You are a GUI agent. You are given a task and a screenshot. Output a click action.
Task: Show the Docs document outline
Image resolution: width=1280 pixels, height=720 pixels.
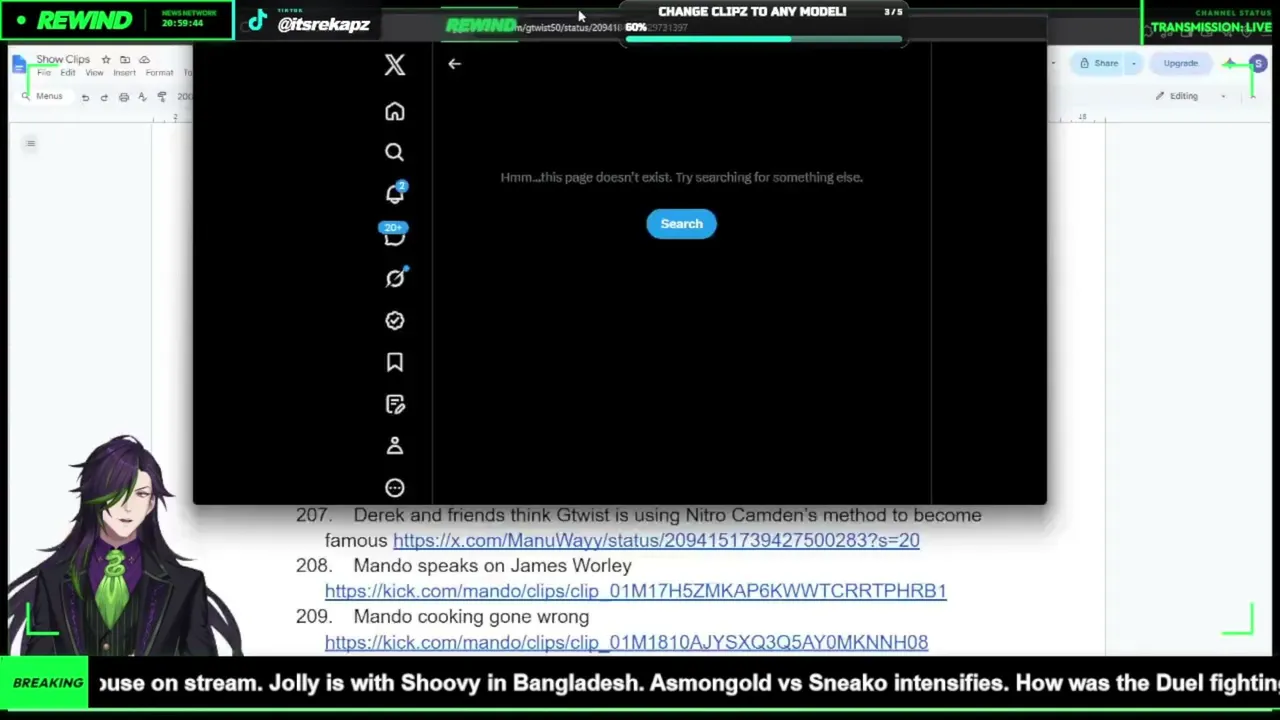(31, 144)
